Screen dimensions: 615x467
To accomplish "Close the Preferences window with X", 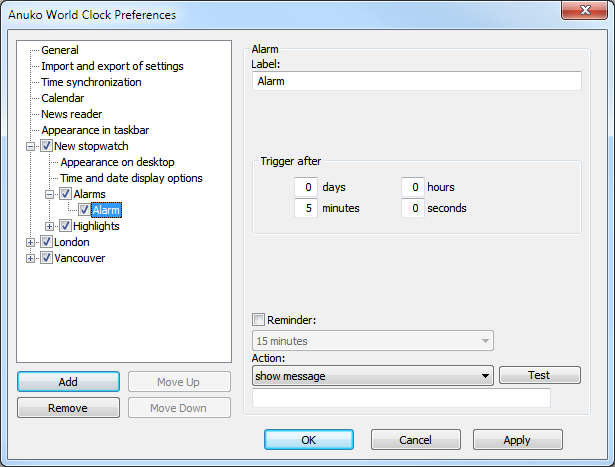I will (x=586, y=14).
